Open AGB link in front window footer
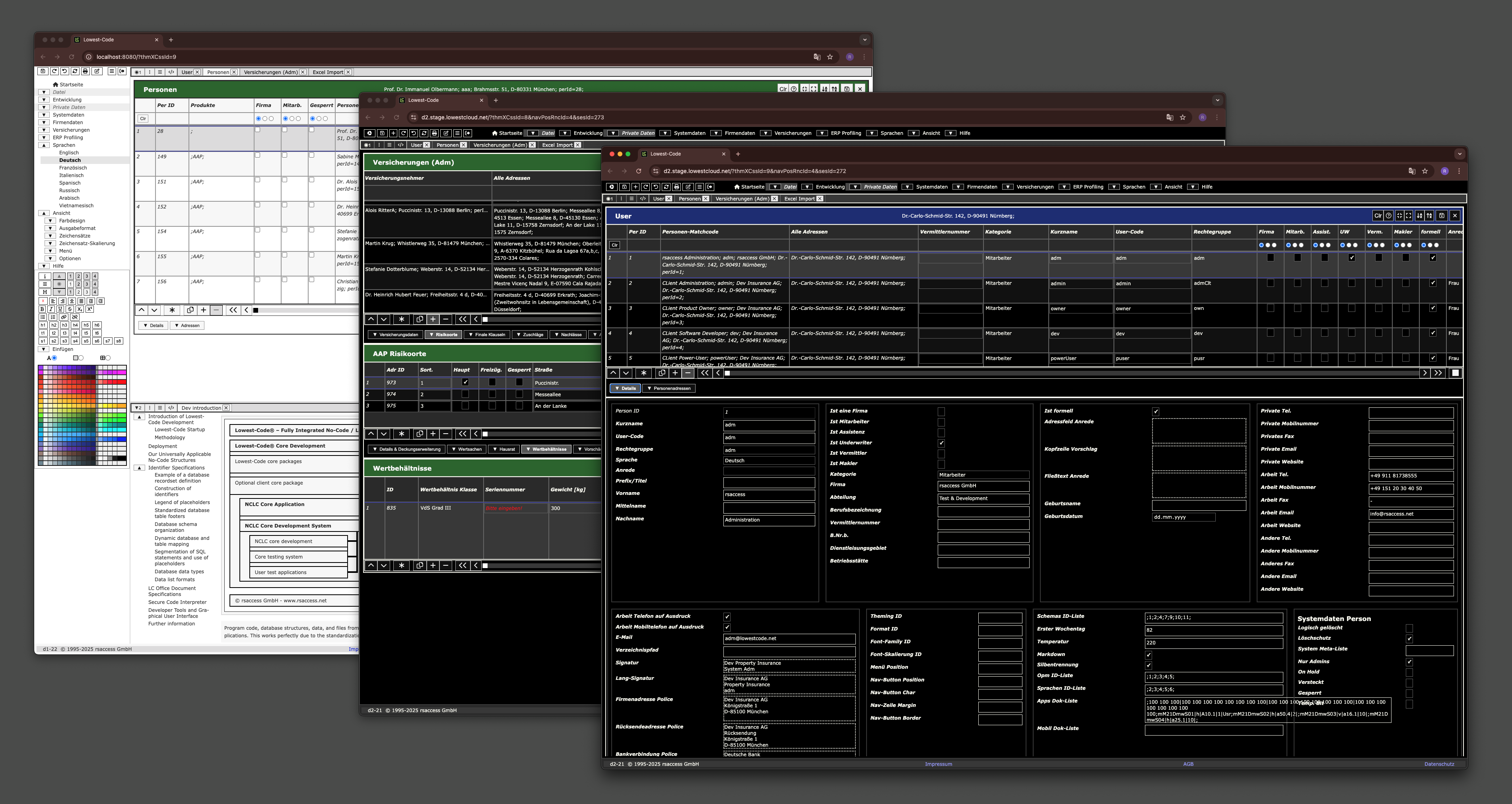The height and width of the screenshot is (804, 1512). click(1188, 764)
